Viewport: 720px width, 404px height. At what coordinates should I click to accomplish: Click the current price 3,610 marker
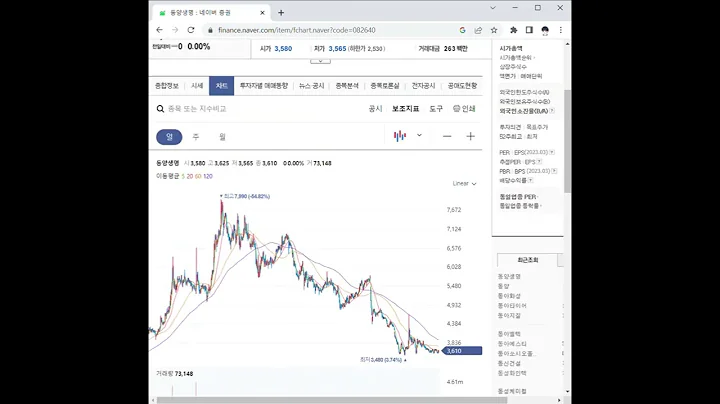click(x=462, y=351)
